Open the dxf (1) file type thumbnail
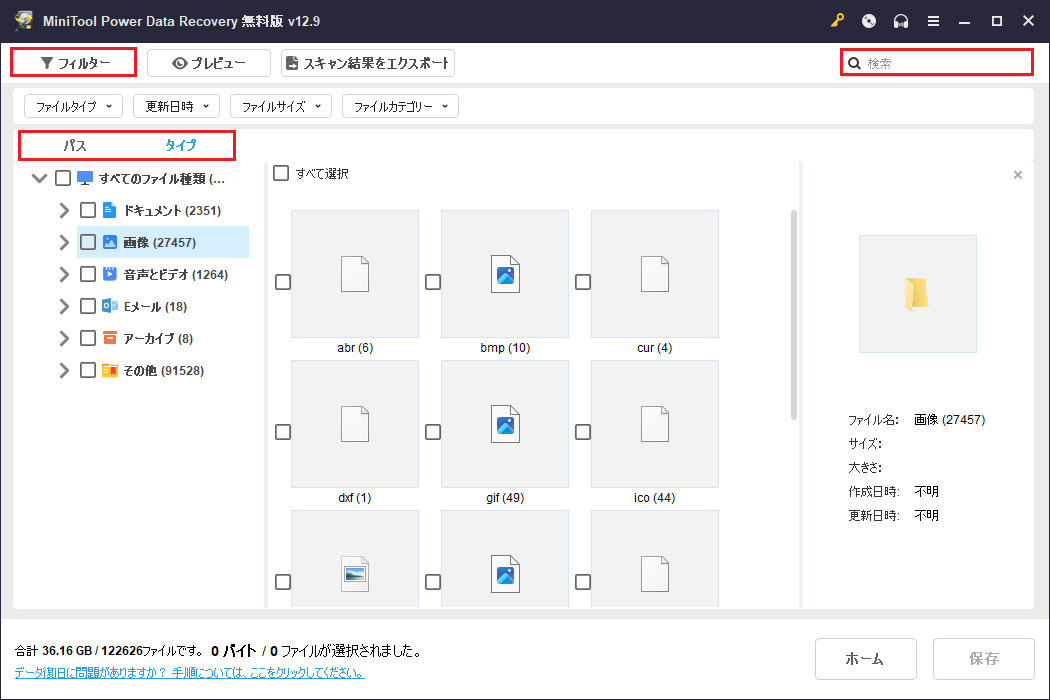Screen dimensions: 1050x700 click(355, 424)
